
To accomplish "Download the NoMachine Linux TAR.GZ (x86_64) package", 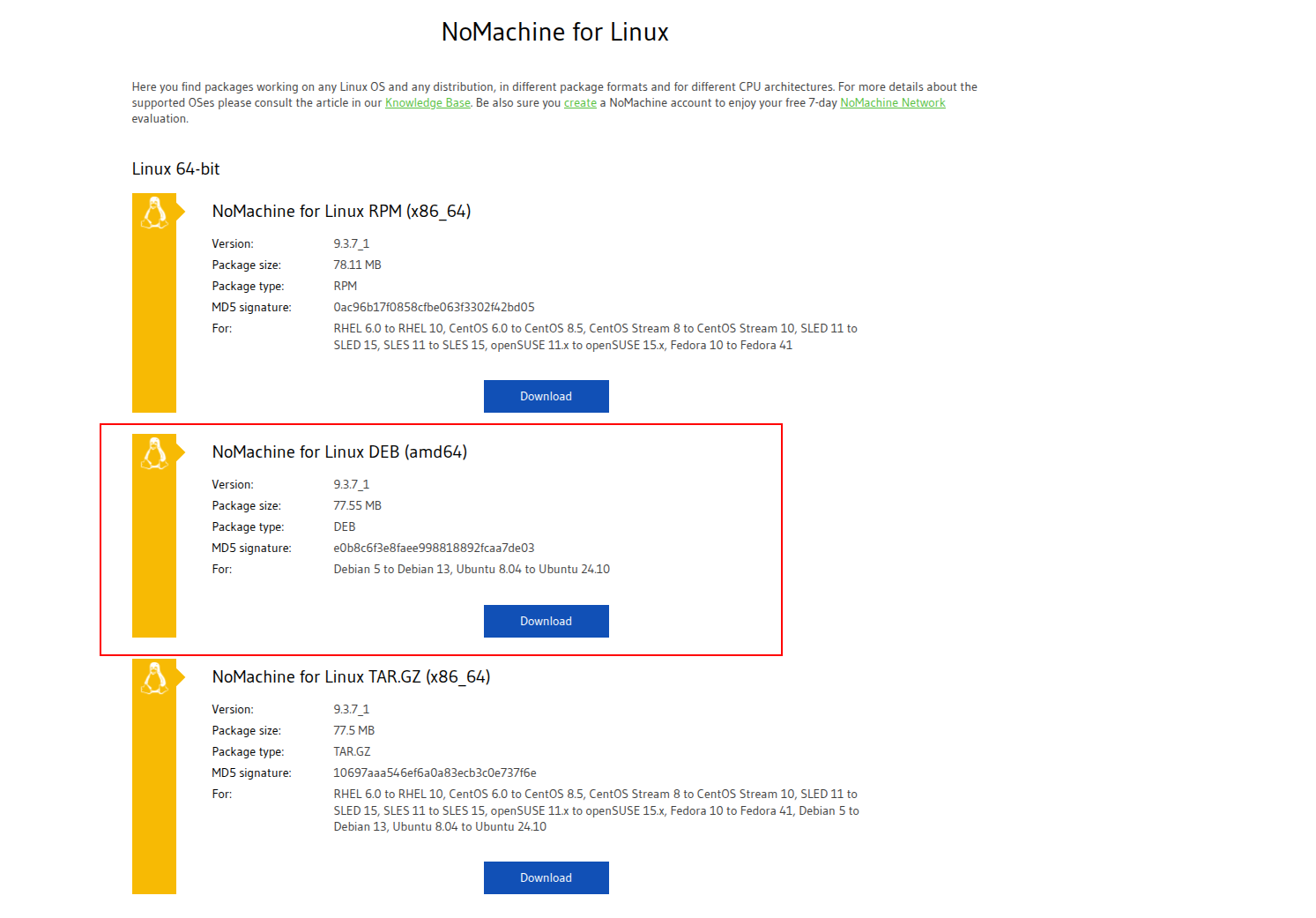I will [546, 877].
